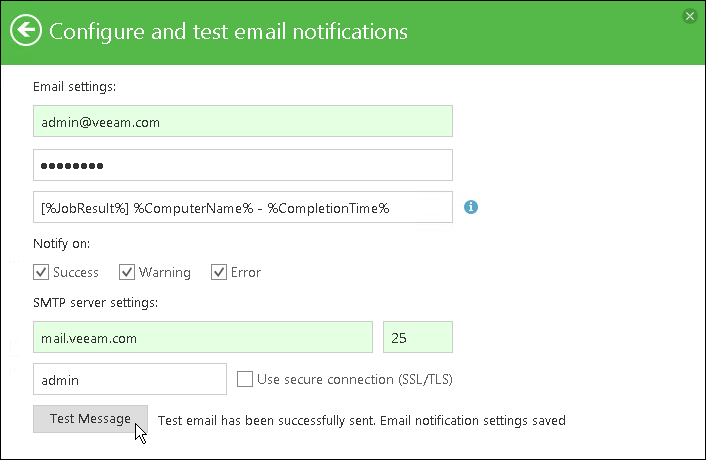Image resolution: width=706 pixels, height=460 pixels.
Task: Click the test email success status message
Action: coord(362,420)
